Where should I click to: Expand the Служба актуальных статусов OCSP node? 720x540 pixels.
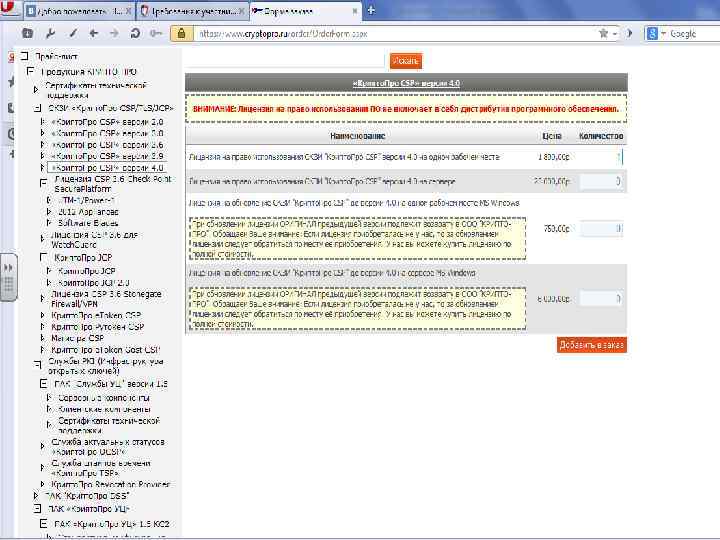point(42,446)
